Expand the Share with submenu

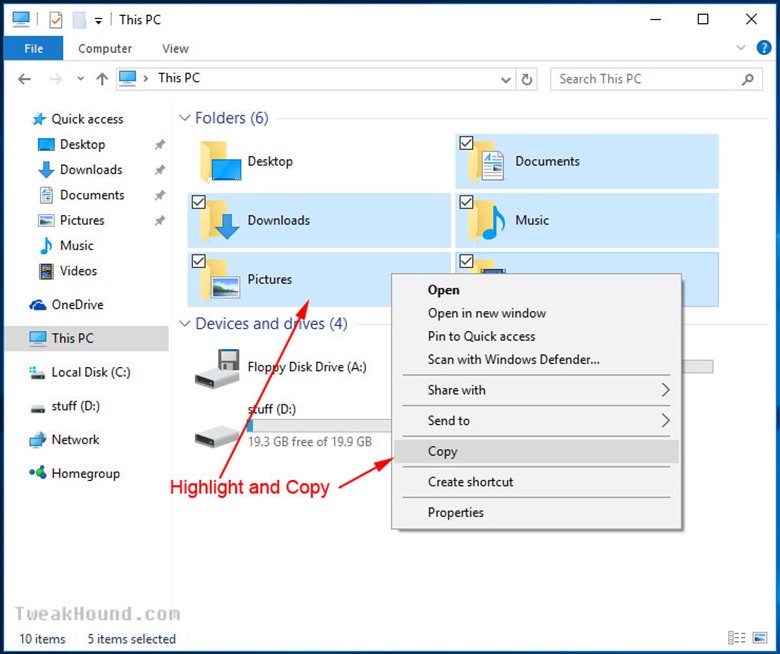point(536,390)
